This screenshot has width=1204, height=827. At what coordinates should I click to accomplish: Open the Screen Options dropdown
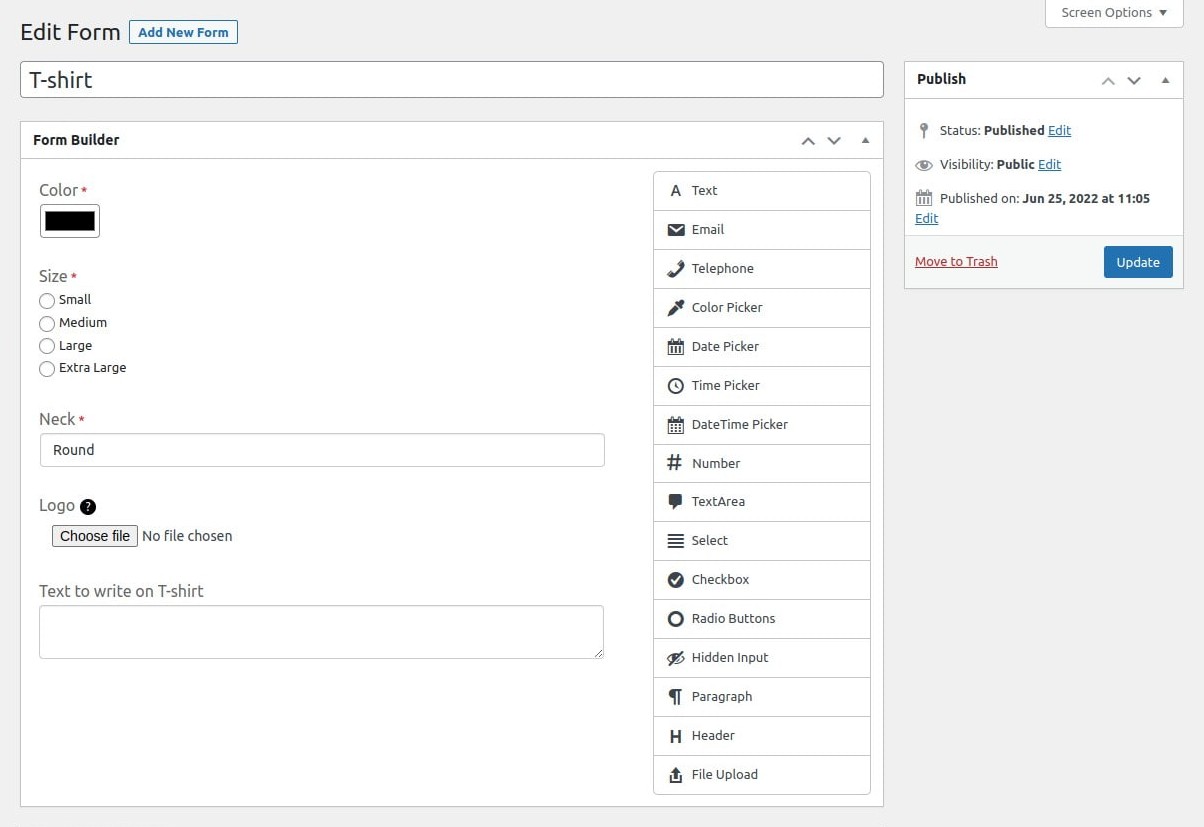1112,12
